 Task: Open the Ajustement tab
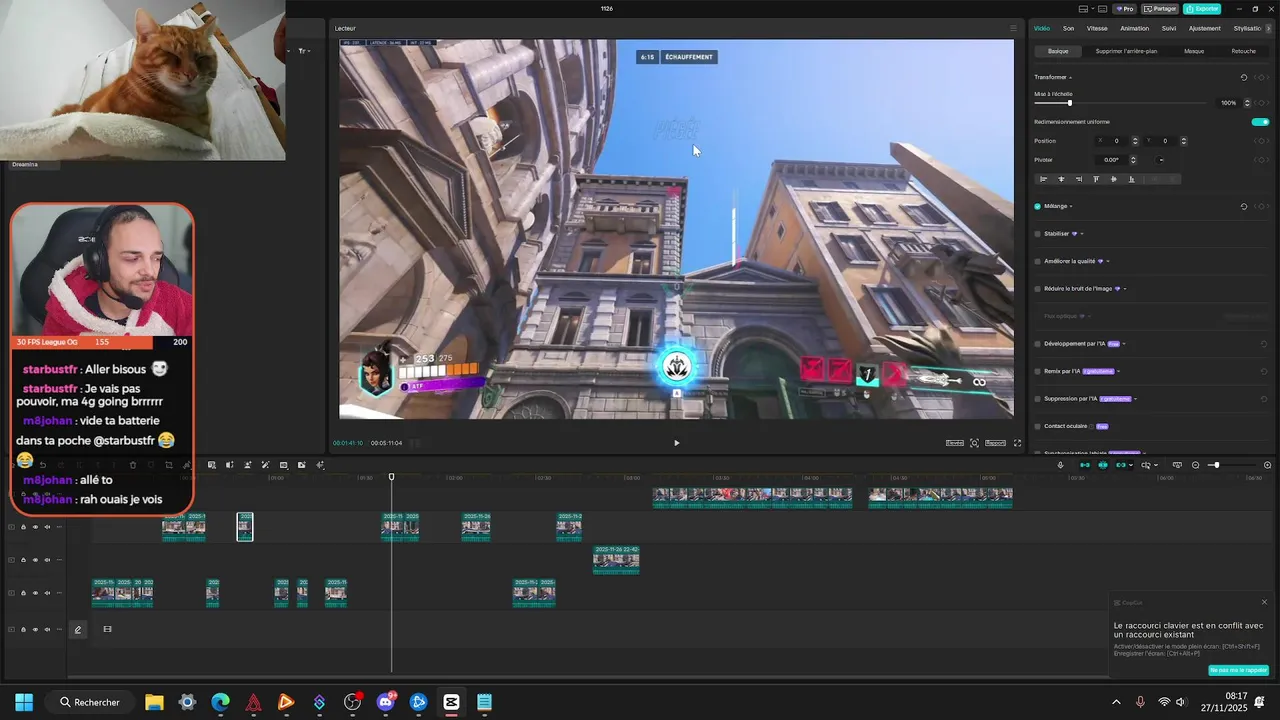coord(1205,28)
